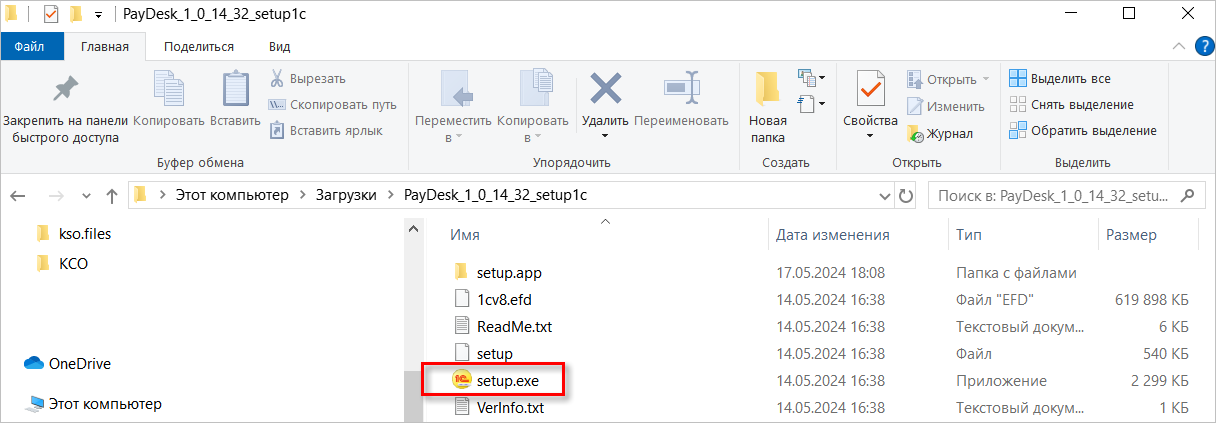Switch to the Вид ribbon tab
Screen dimensions: 1216x423
point(280,46)
